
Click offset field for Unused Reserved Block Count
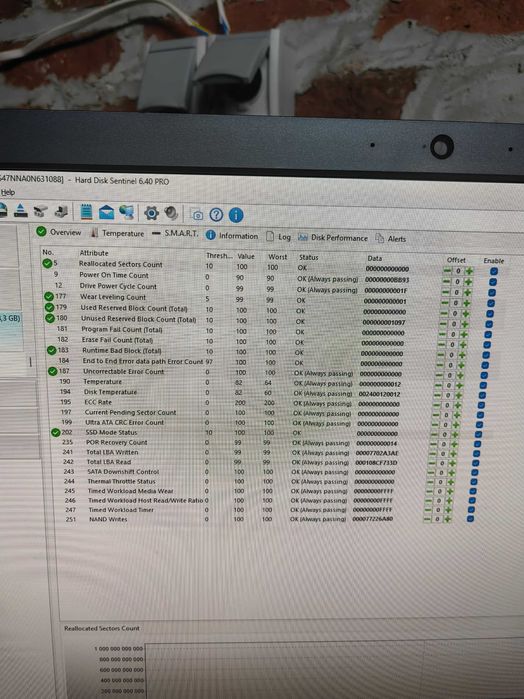tap(454, 324)
